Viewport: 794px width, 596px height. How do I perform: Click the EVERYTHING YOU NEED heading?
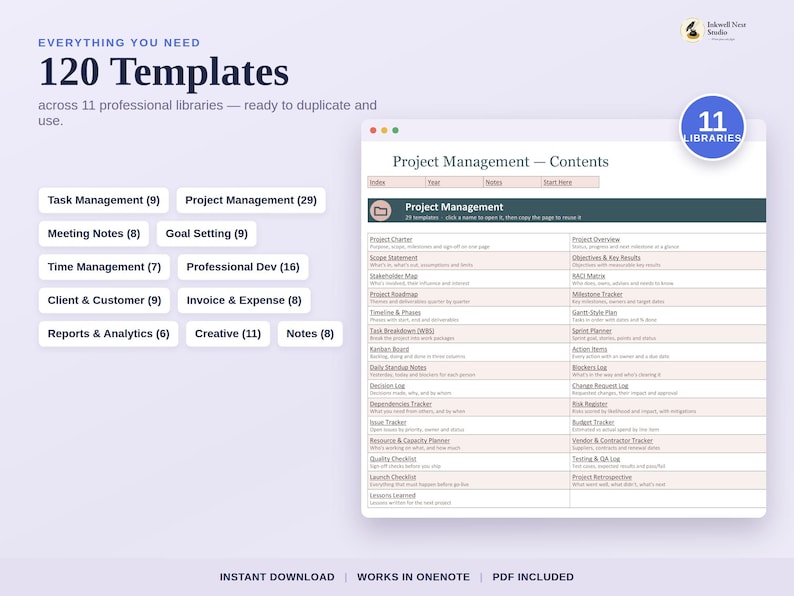pyautogui.click(x=119, y=43)
